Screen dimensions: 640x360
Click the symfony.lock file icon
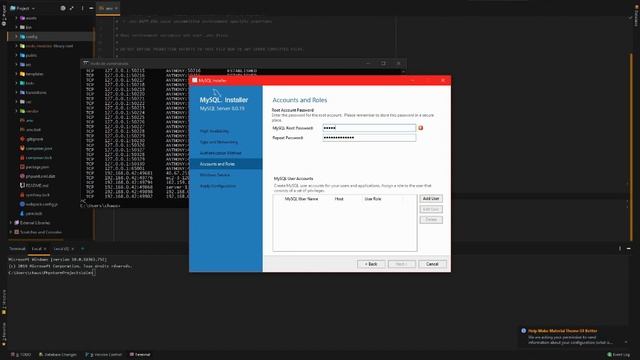coord(22,195)
